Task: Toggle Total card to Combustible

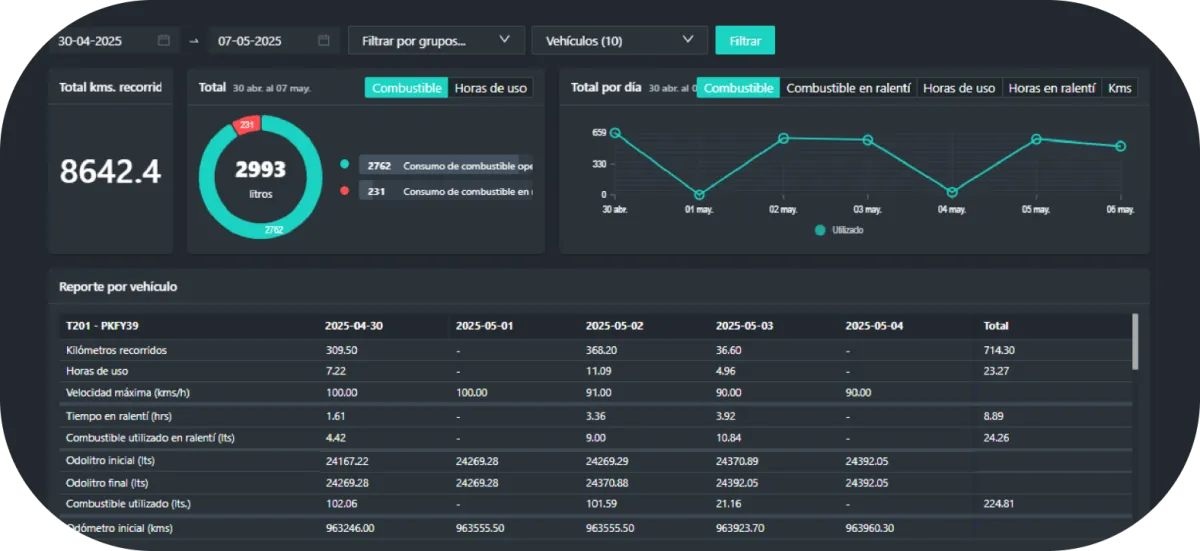Action: pos(407,88)
